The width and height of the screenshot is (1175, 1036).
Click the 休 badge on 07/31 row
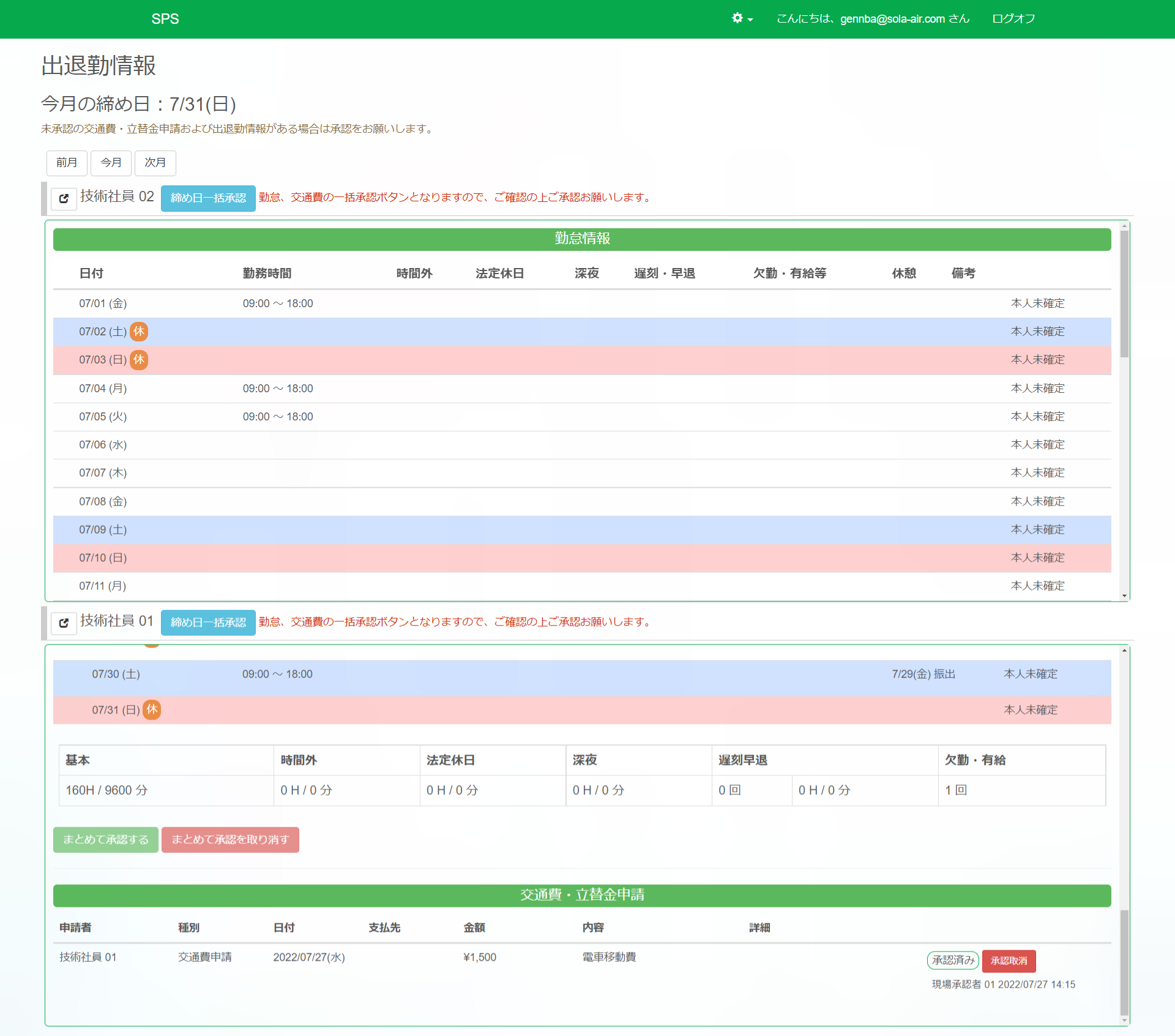click(152, 710)
